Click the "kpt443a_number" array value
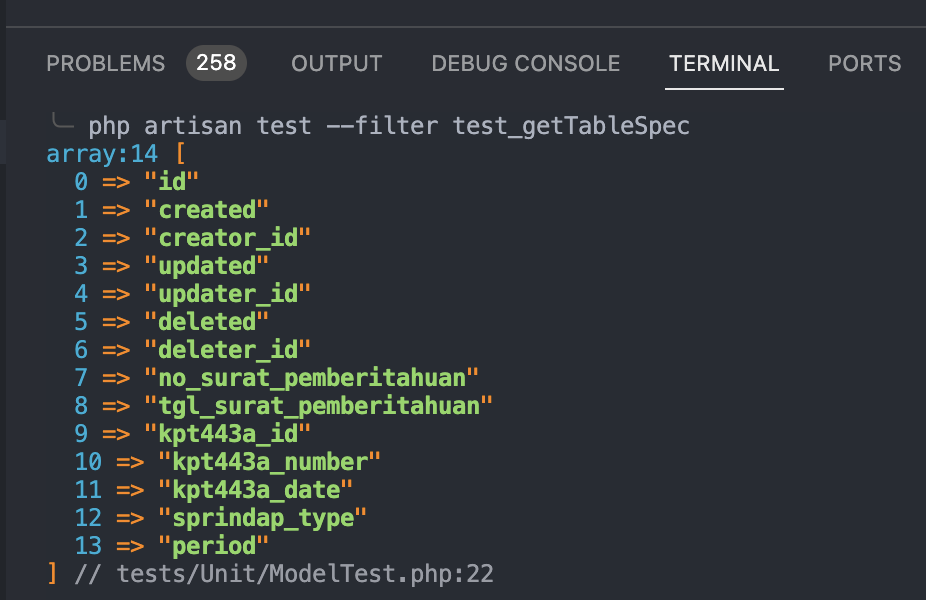Image resolution: width=926 pixels, height=600 pixels. 270,462
